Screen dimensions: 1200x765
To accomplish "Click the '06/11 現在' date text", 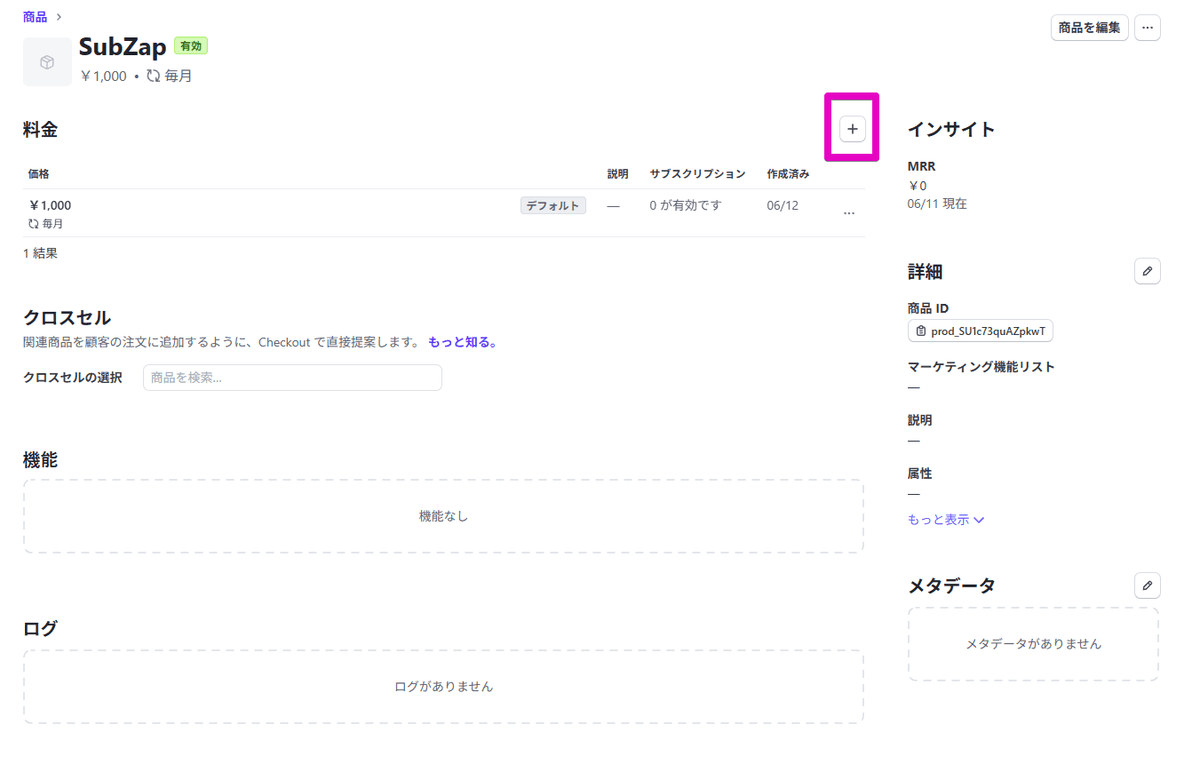I will coord(937,203).
